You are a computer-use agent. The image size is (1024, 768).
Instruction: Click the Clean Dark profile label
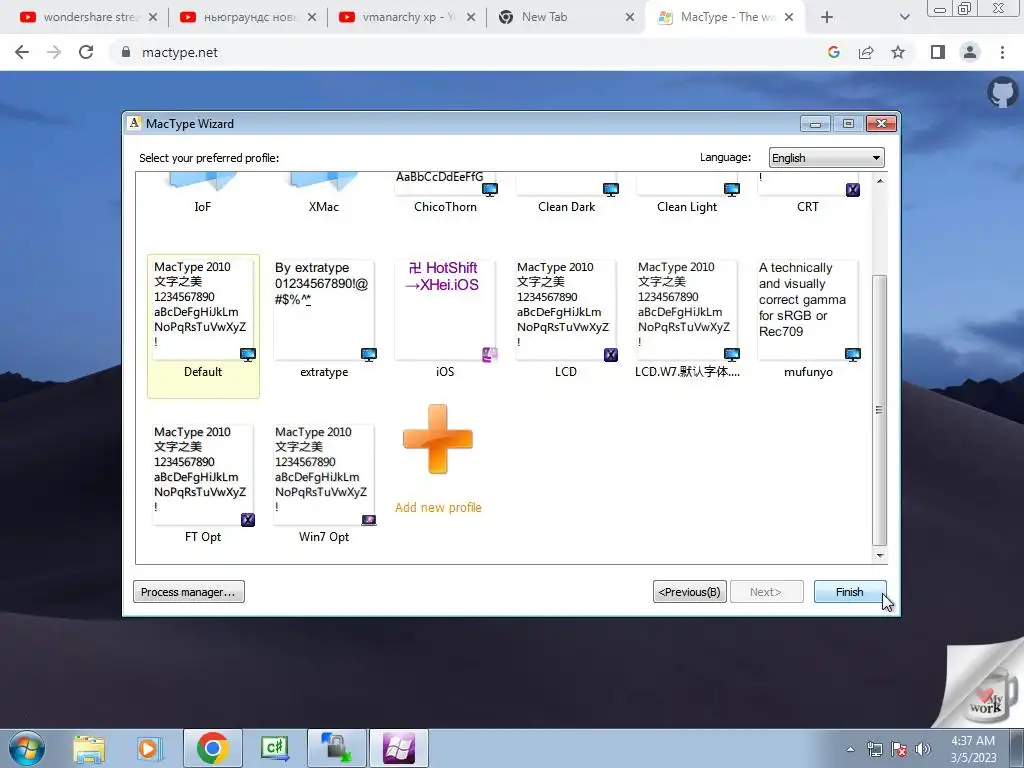pos(566,207)
